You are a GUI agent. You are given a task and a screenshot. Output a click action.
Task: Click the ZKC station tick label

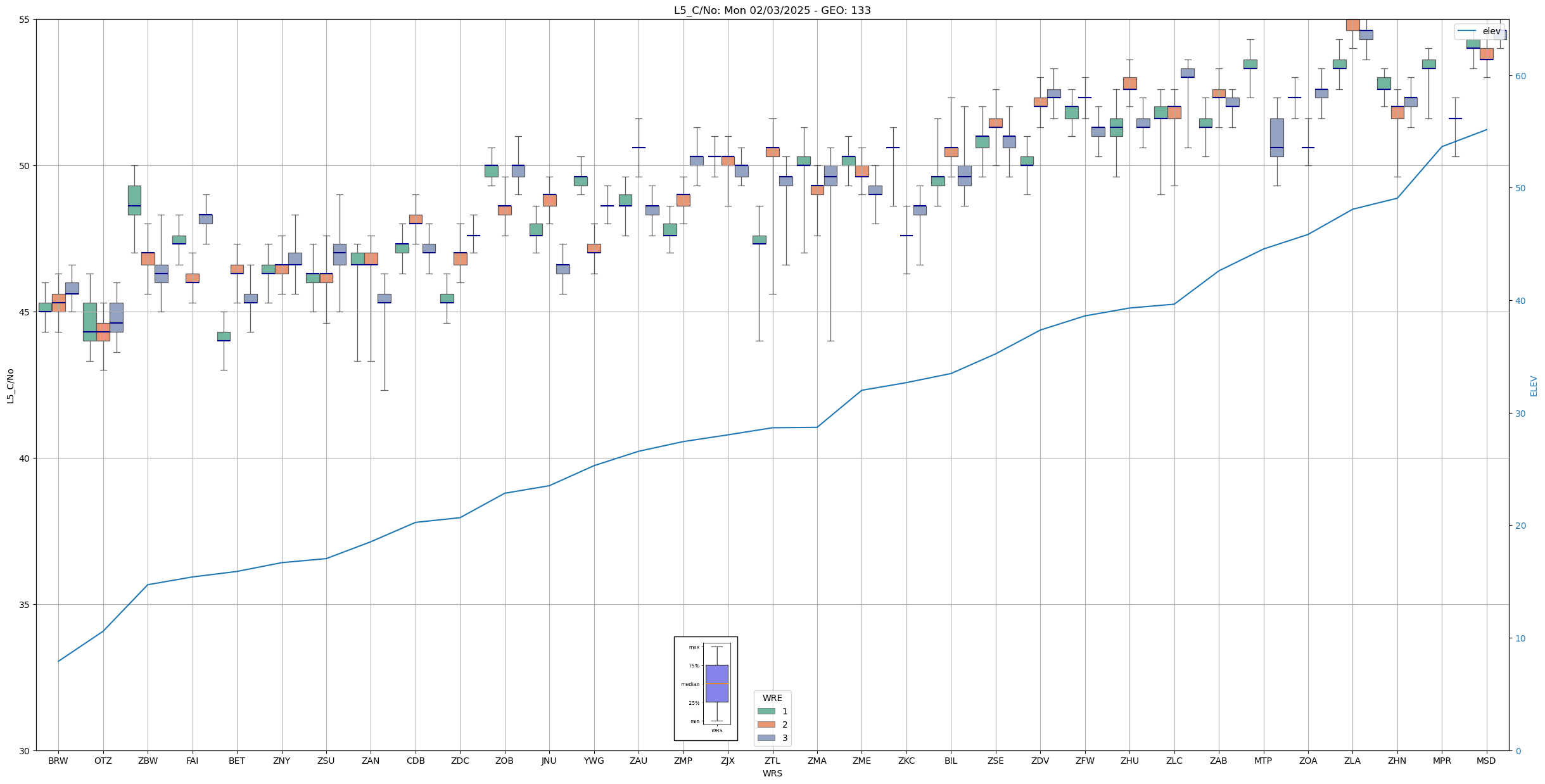pos(906,761)
